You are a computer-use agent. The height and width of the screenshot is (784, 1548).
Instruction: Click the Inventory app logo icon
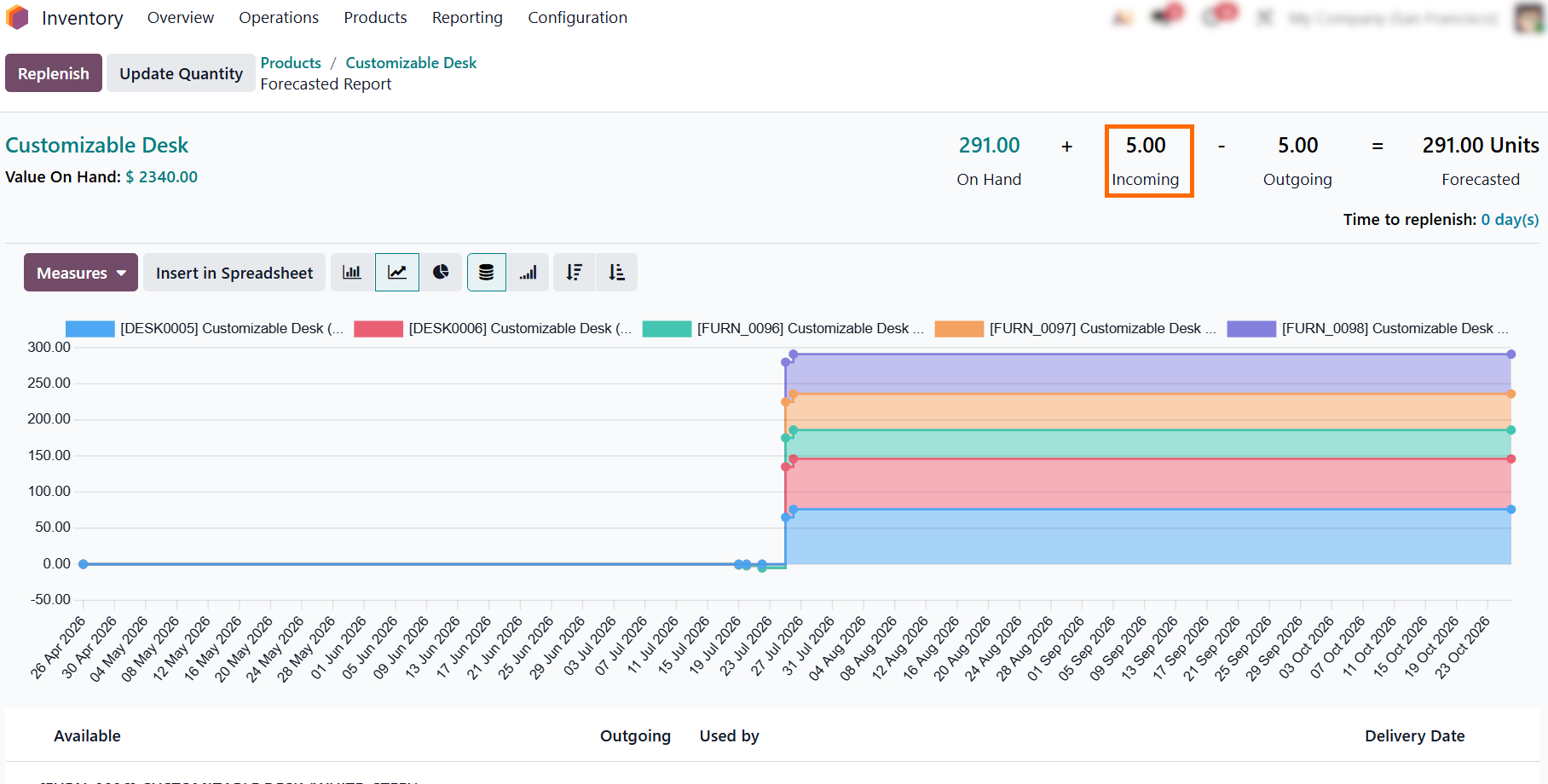click(x=17, y=18)
